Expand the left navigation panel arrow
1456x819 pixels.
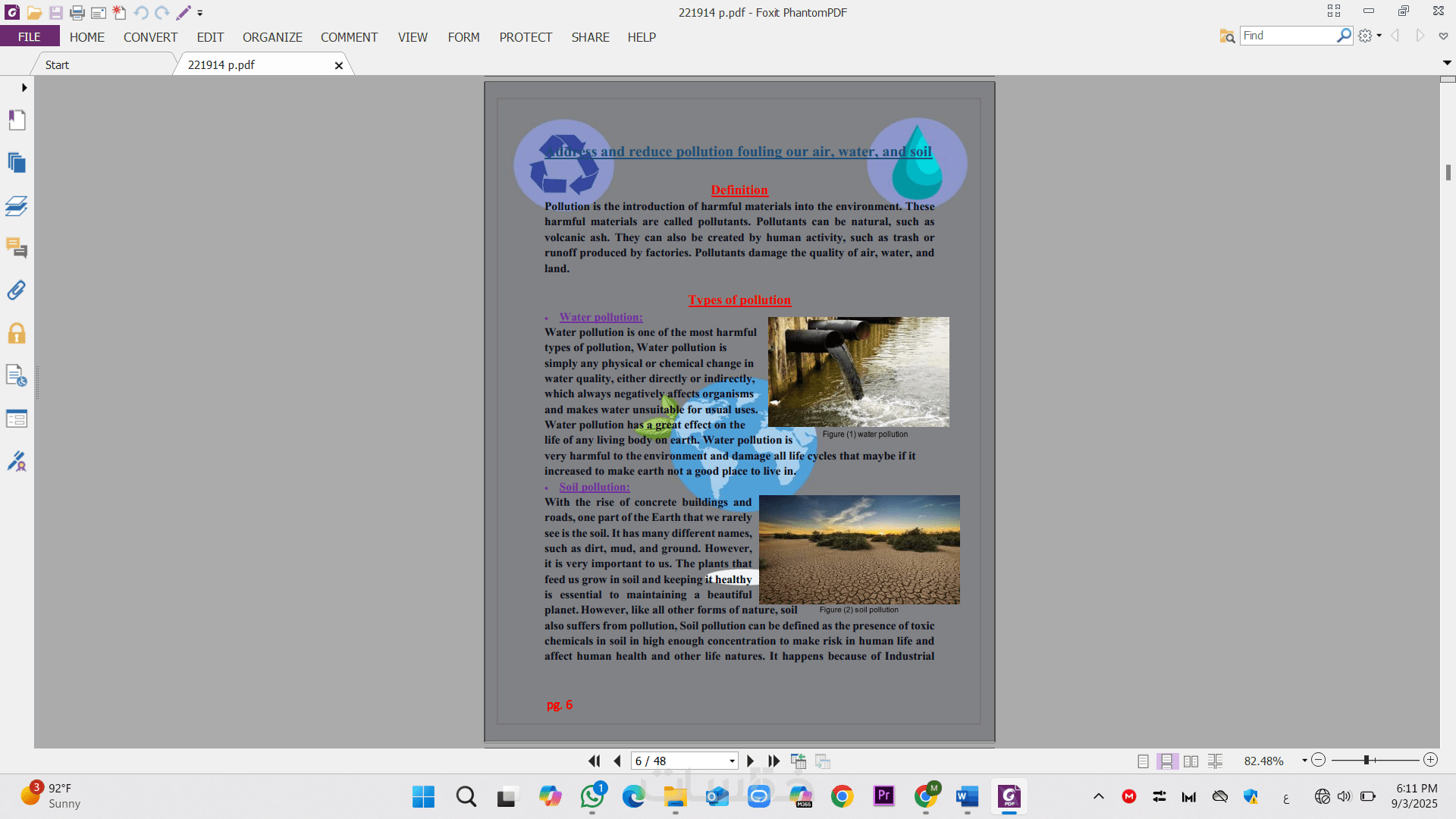24,88
